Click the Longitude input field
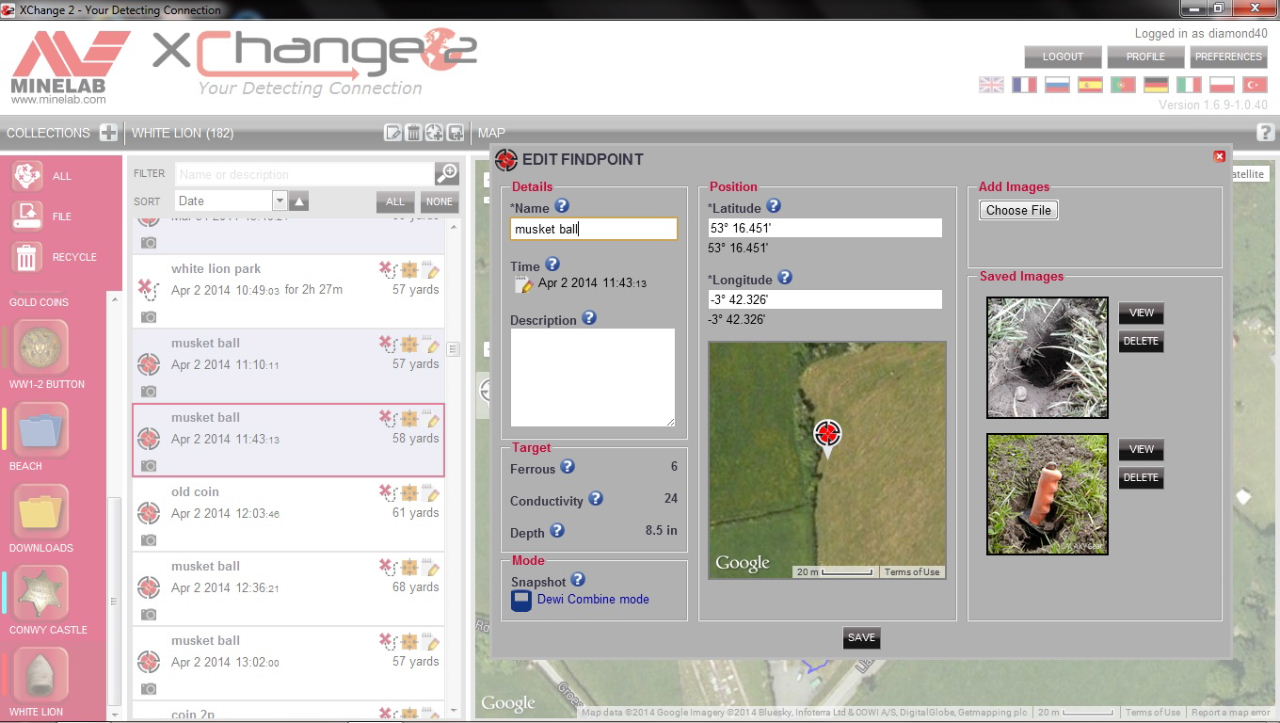This screenshot has height=723, width=1280. pos(825,299)
